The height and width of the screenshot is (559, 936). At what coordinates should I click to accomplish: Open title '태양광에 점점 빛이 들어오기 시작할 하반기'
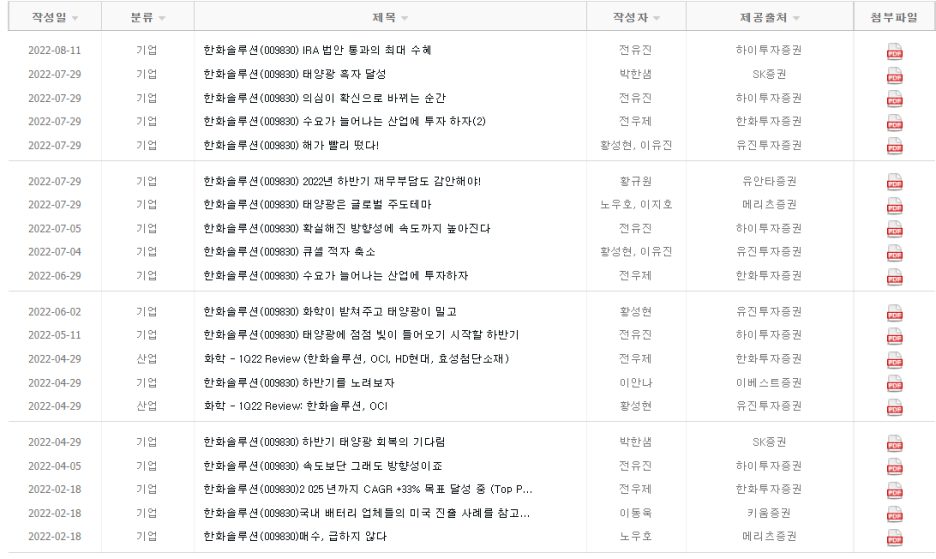click(361, 334)
